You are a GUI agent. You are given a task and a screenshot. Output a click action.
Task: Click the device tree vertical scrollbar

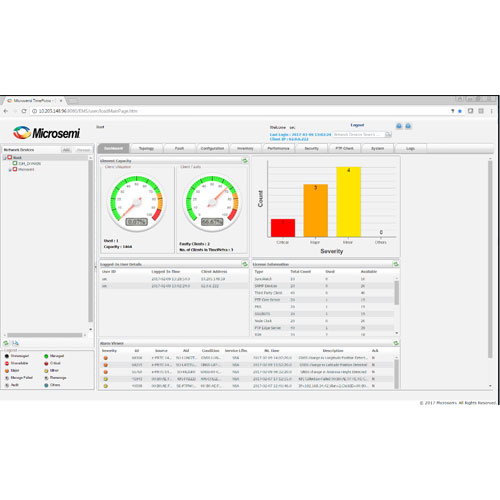tap(90, 241)
